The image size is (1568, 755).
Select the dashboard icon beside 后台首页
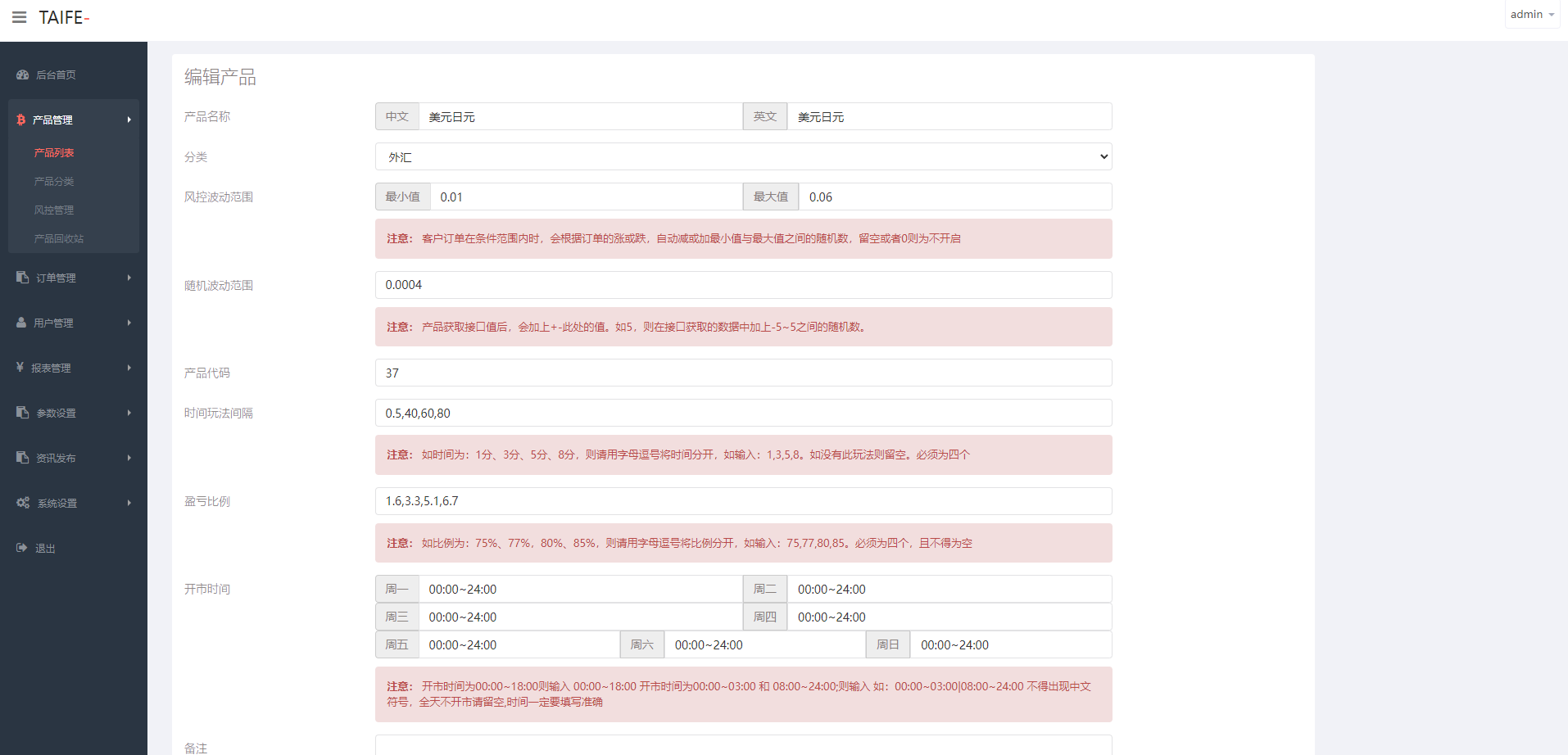click(22, 75)
